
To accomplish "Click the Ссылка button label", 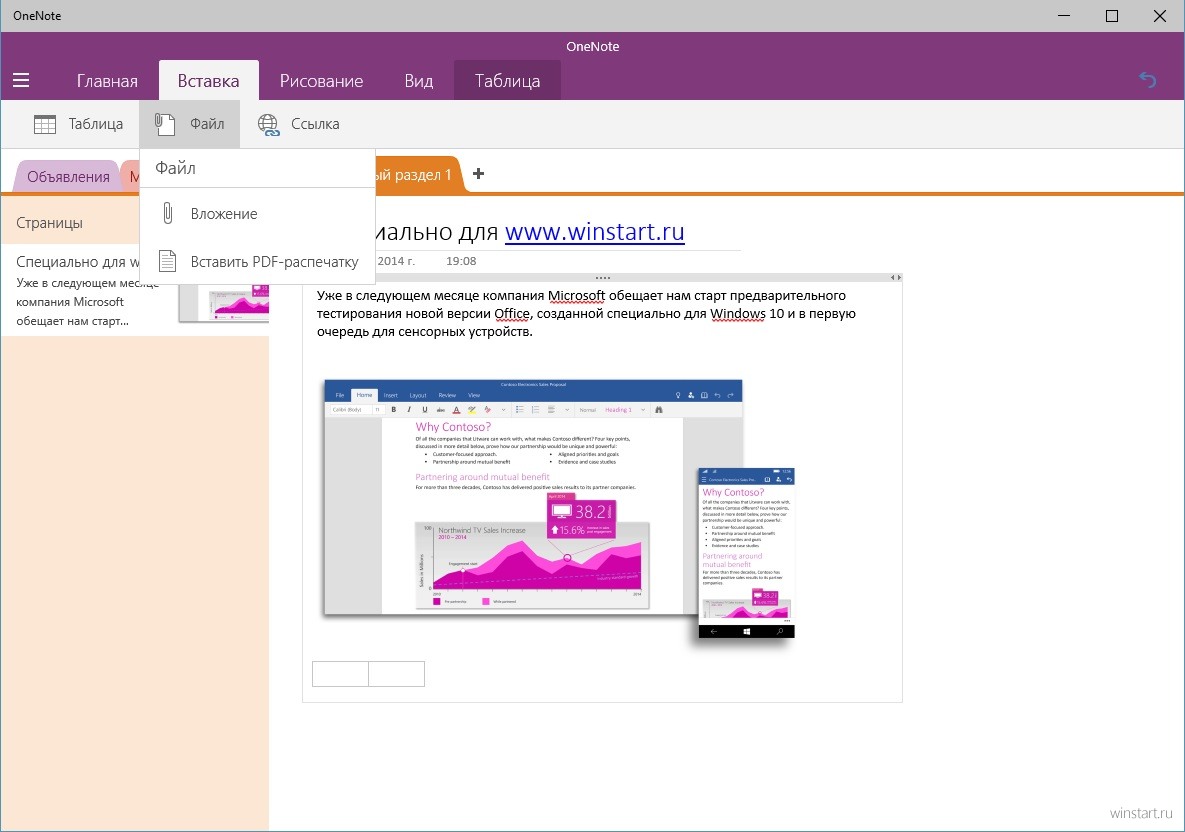I will [315, 124].
